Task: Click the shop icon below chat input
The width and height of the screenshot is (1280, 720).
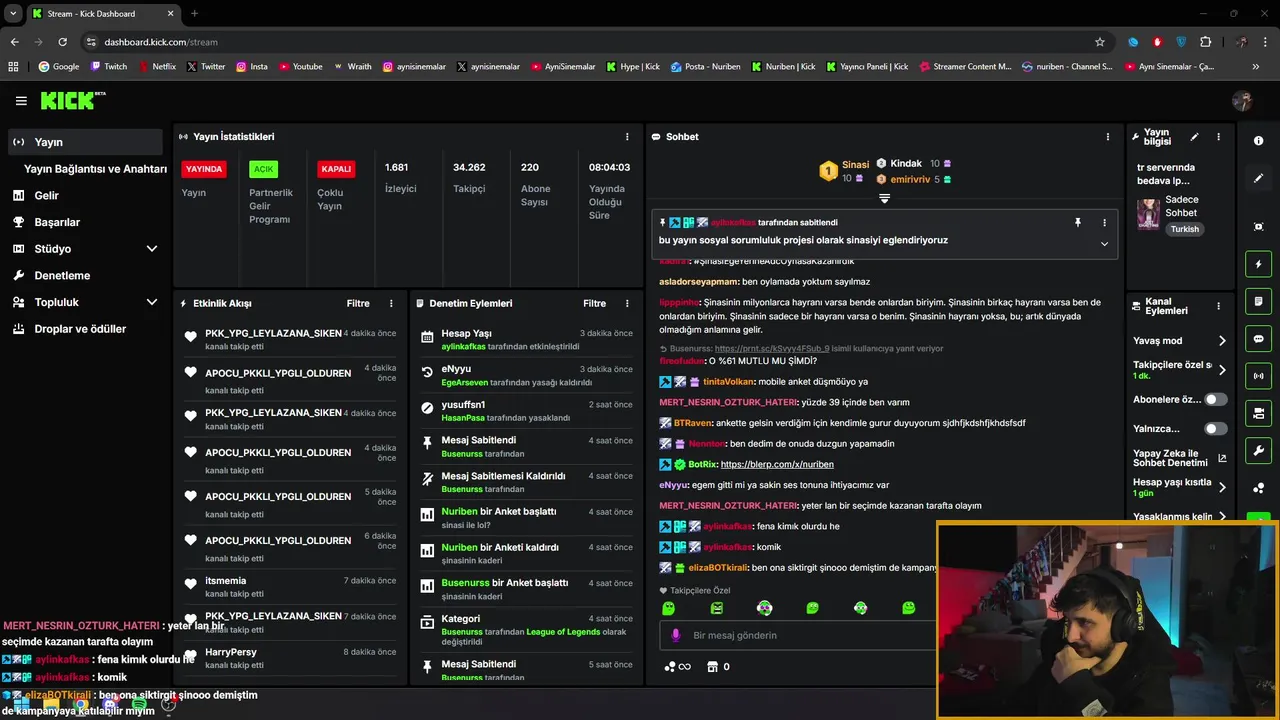Action: 712,666
